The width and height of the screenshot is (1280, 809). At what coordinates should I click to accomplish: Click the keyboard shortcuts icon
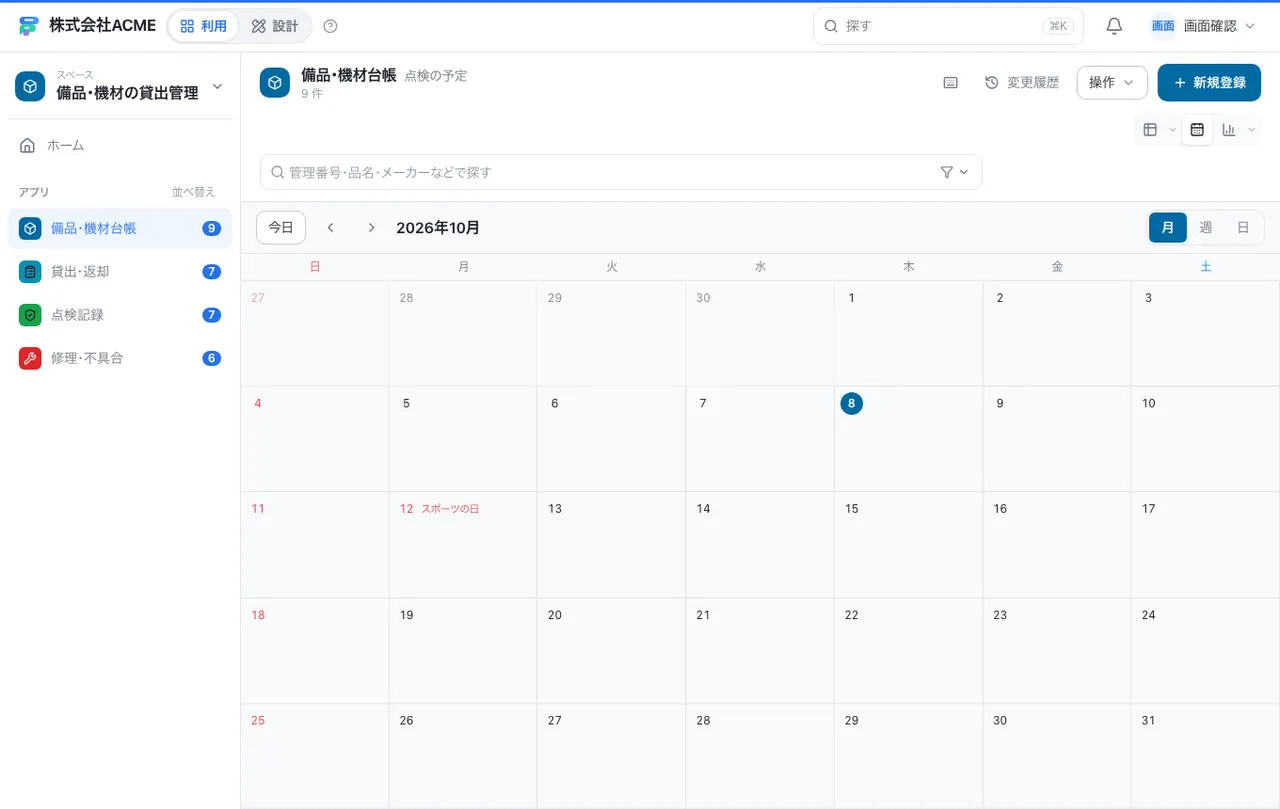951,83
